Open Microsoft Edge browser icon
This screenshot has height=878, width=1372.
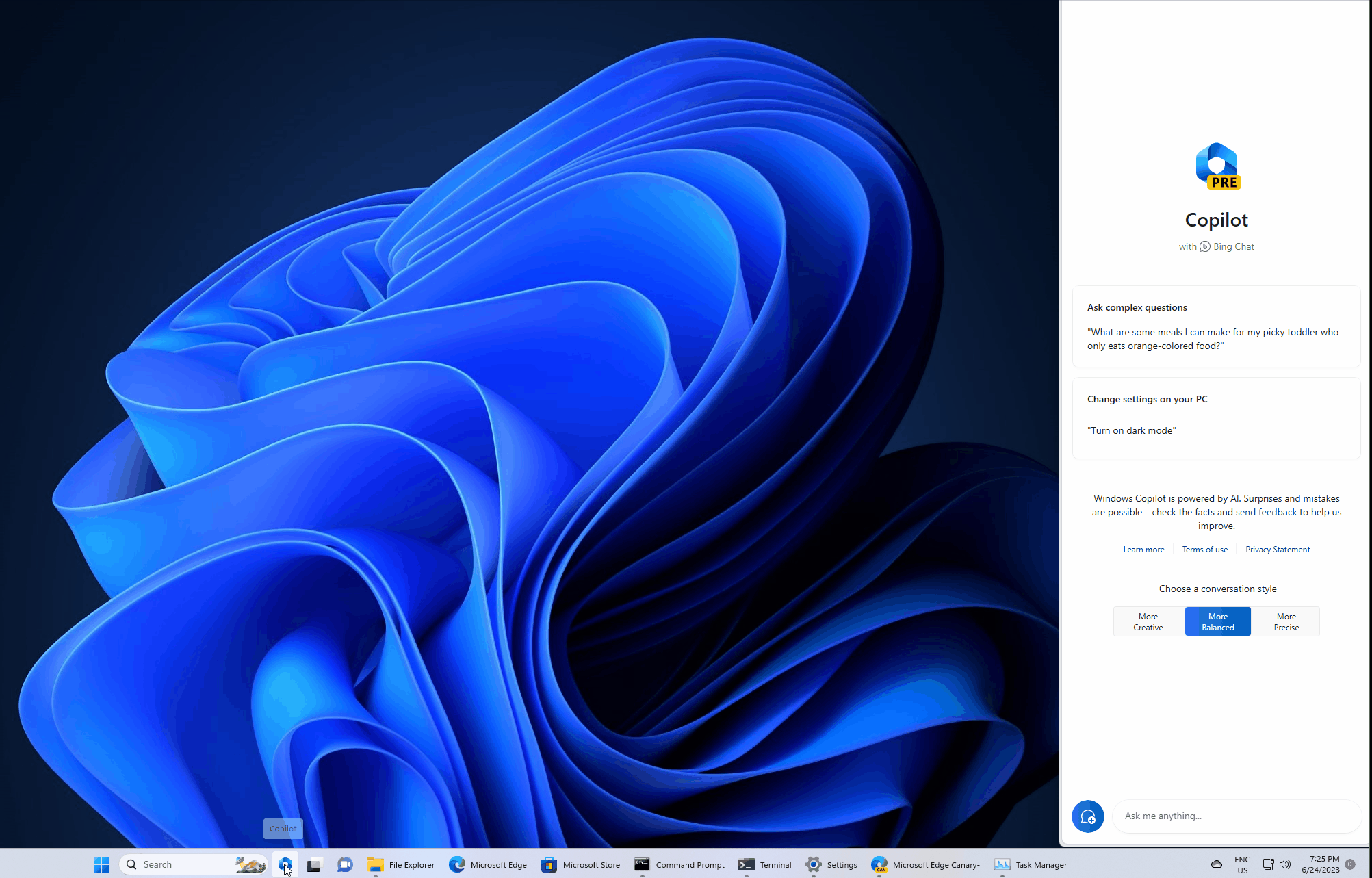pos(457,864)
